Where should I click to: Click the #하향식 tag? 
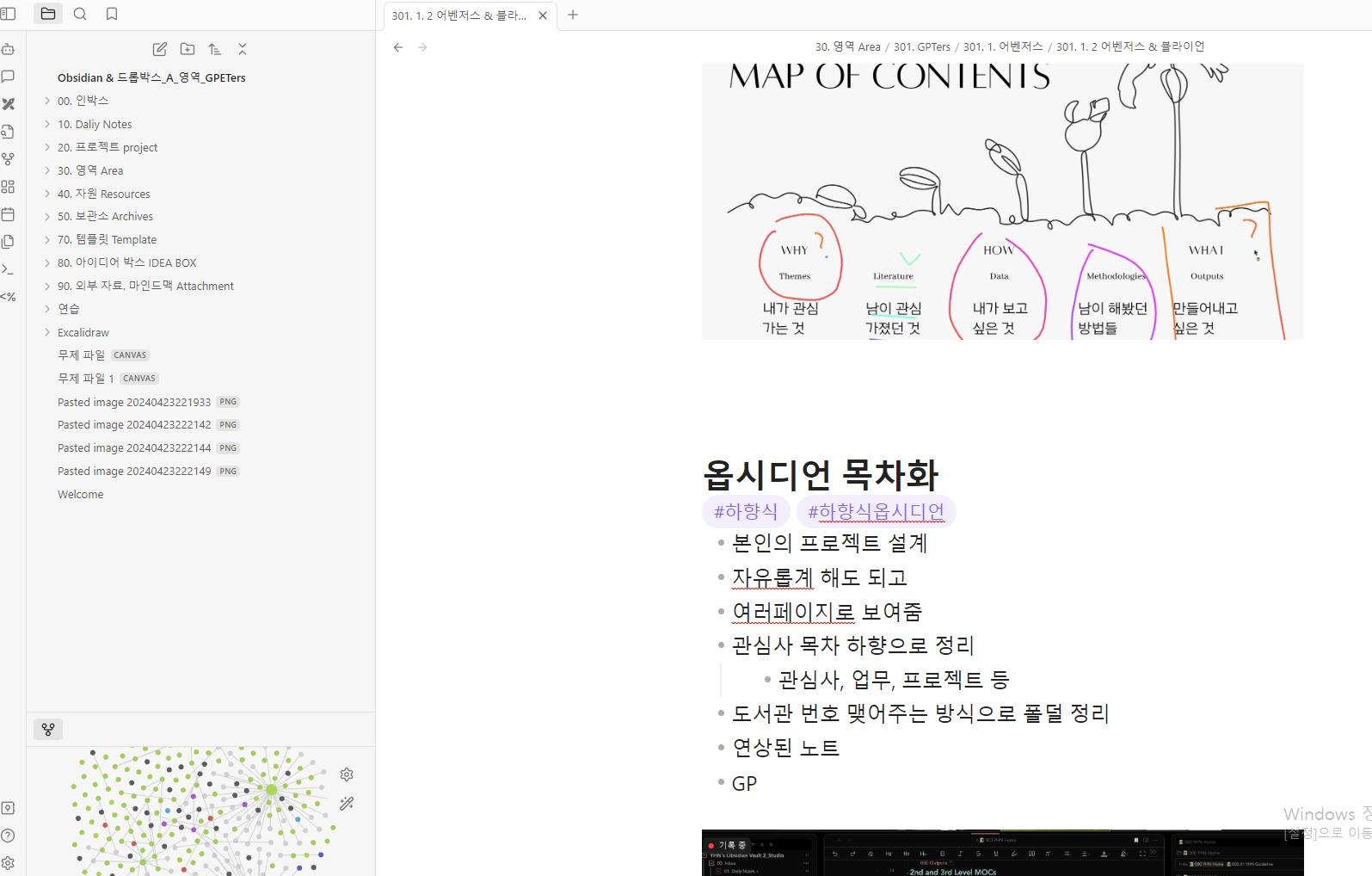coord(746,512)
